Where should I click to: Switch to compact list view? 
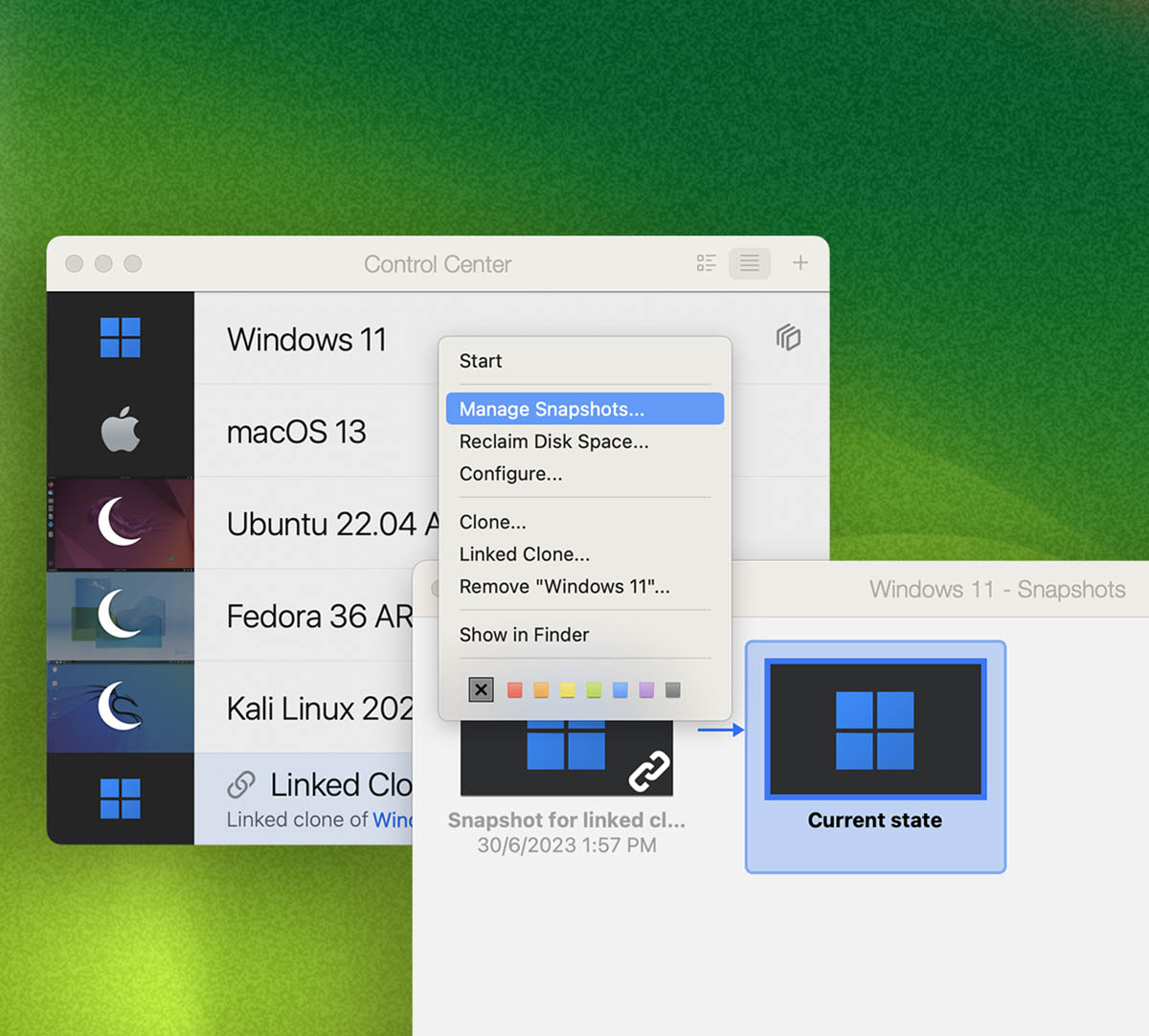point(750,263)
